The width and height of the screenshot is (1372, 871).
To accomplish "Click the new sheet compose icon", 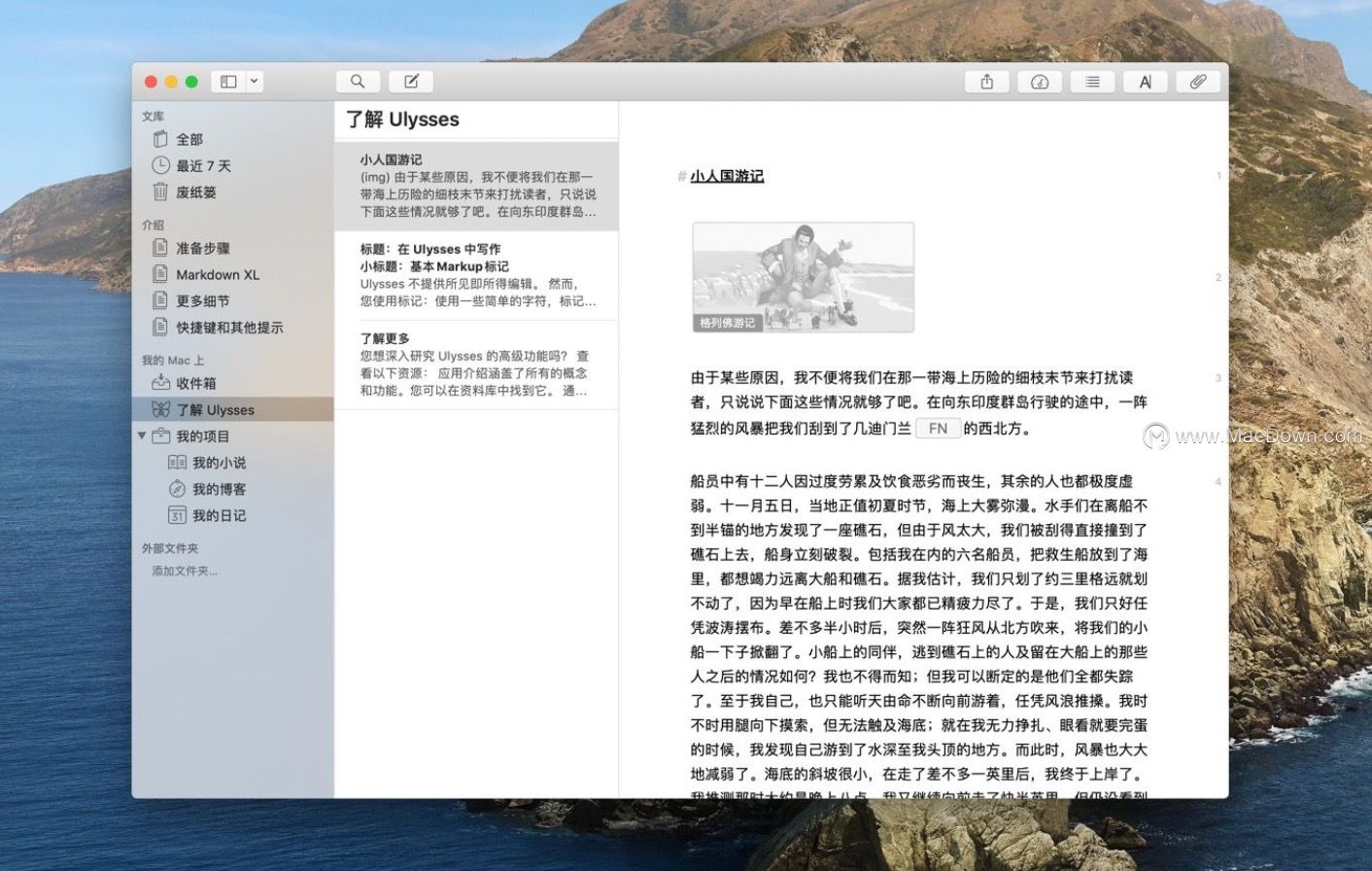I will (411, 81).
